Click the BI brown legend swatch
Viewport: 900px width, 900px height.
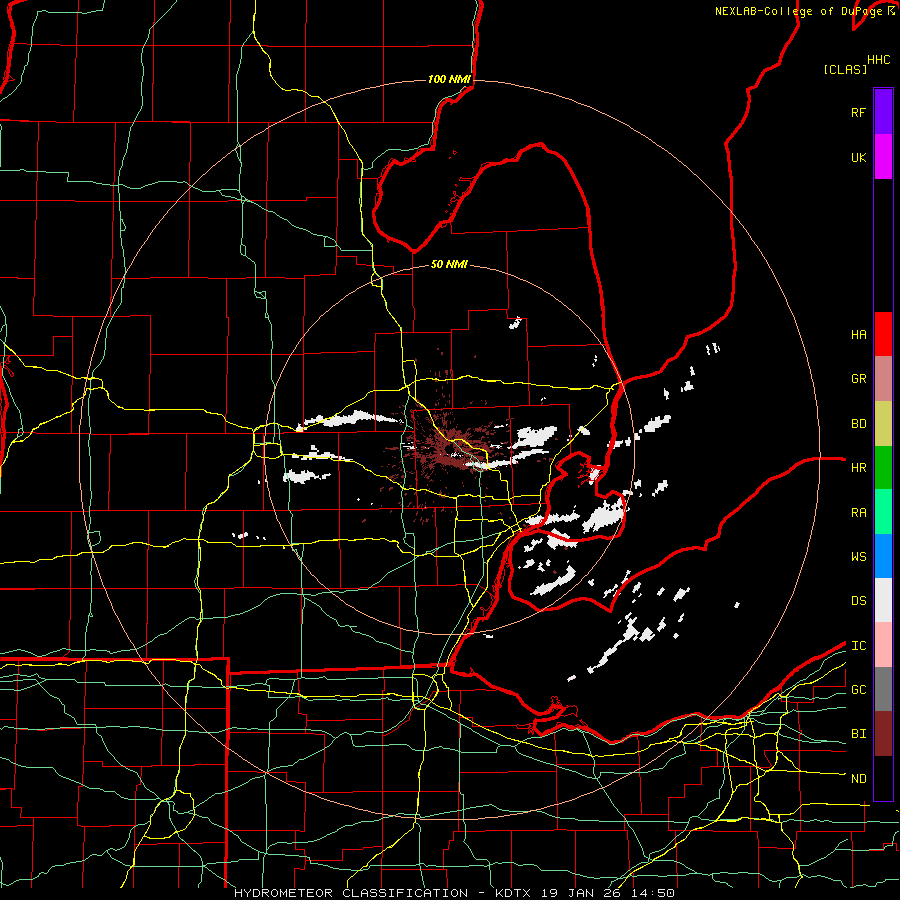pos(883,734)
